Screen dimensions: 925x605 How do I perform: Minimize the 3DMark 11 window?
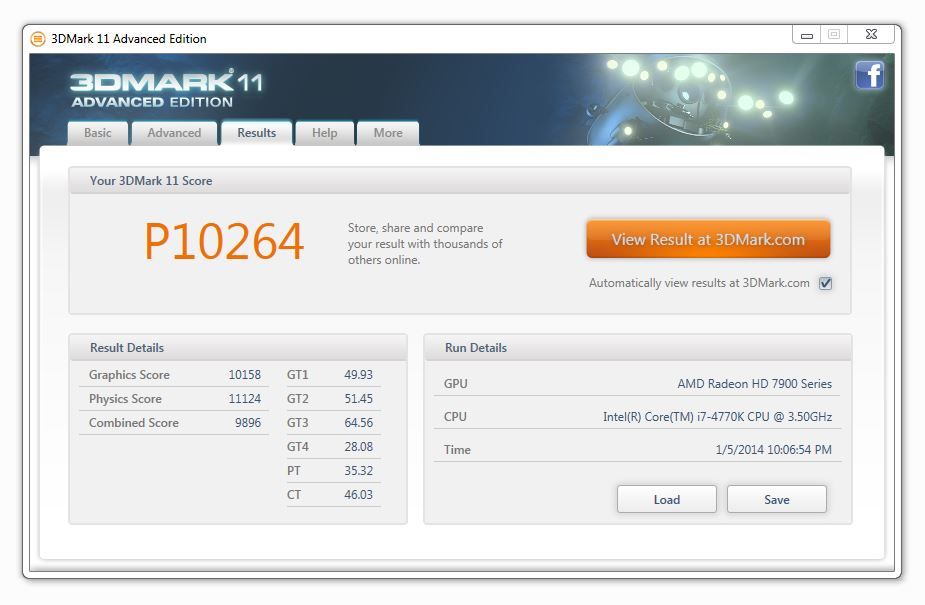click(806, 35)
